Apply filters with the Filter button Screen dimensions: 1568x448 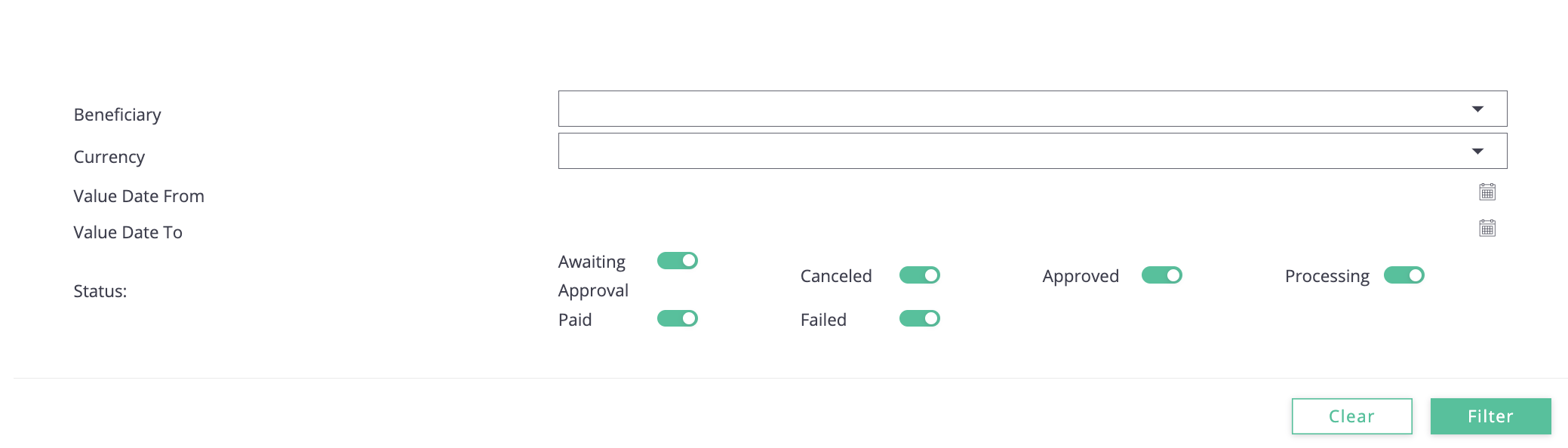click(x=1490, y=416)
